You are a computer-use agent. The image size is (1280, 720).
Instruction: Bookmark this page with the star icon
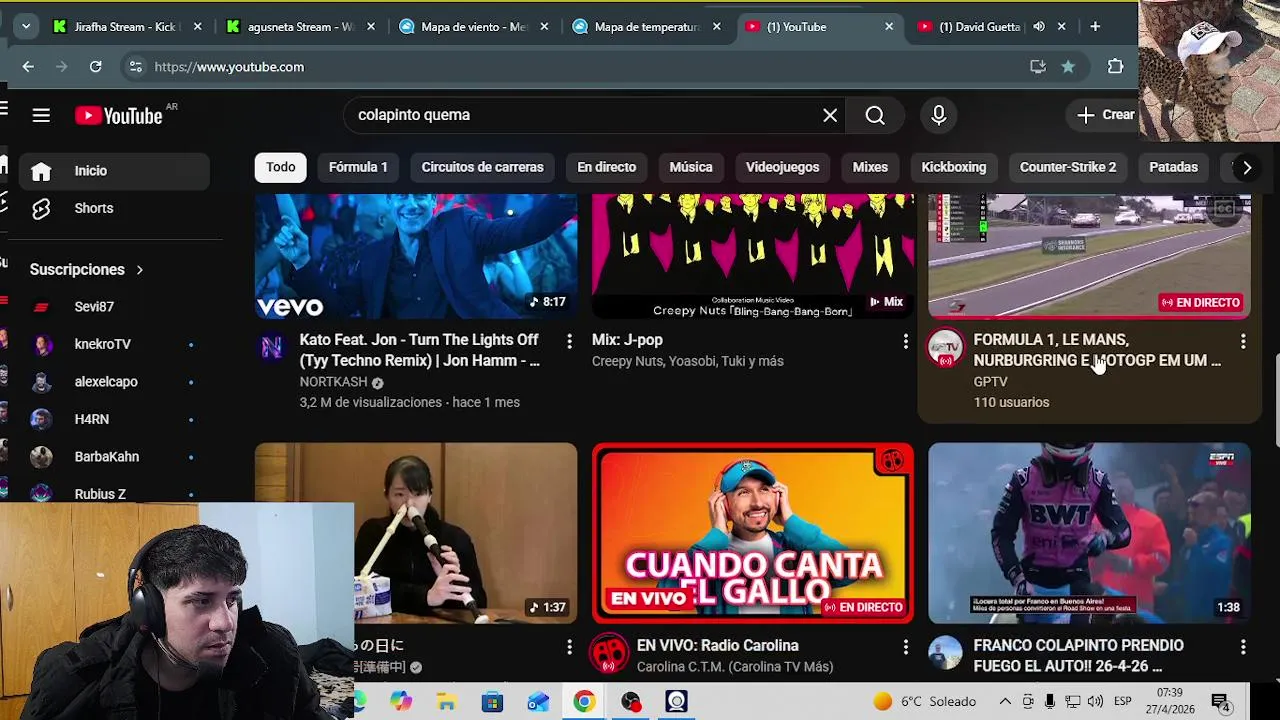[1068, 67]
